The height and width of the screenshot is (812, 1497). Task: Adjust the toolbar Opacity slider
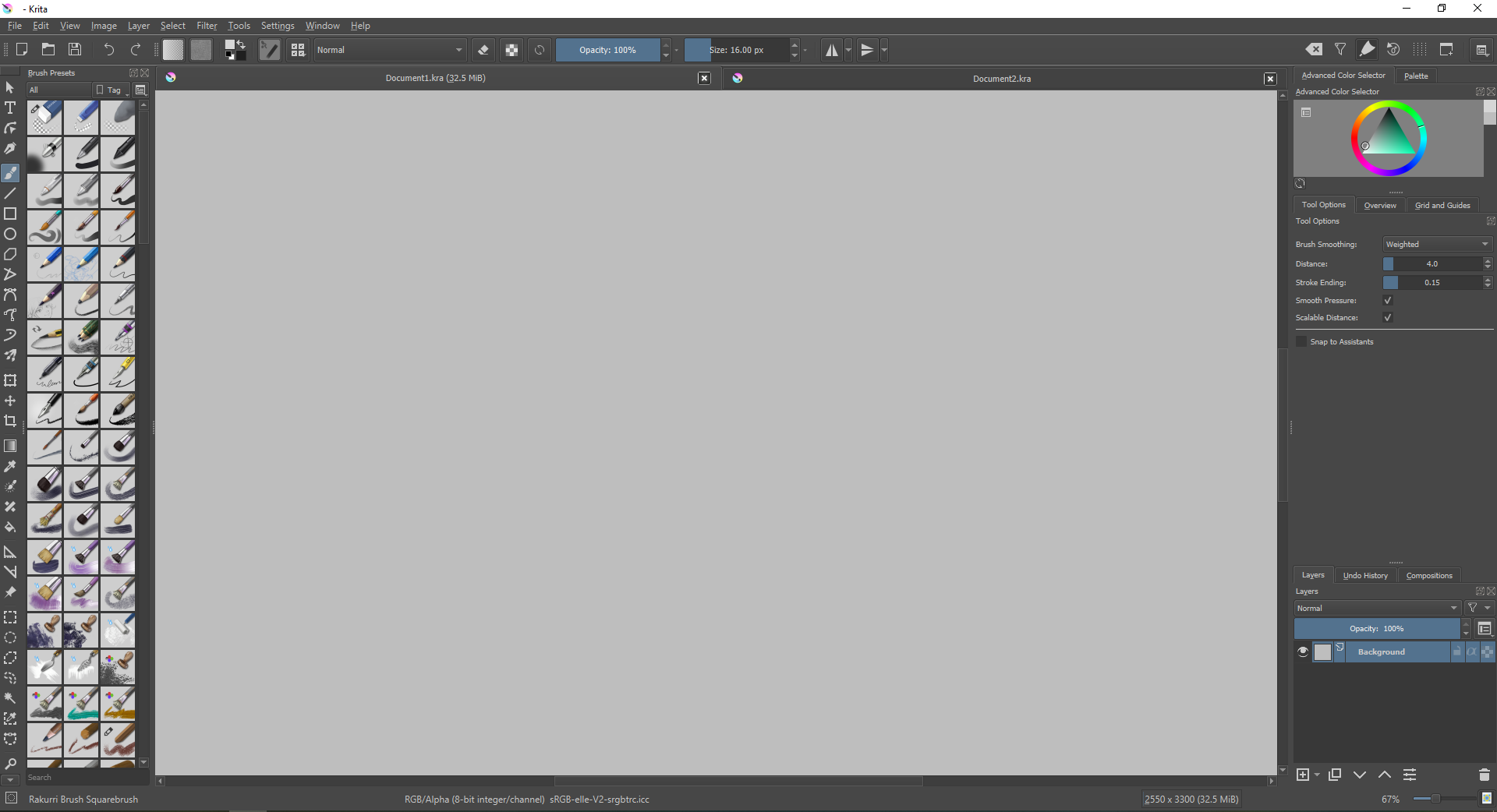[x=608, y=50]
